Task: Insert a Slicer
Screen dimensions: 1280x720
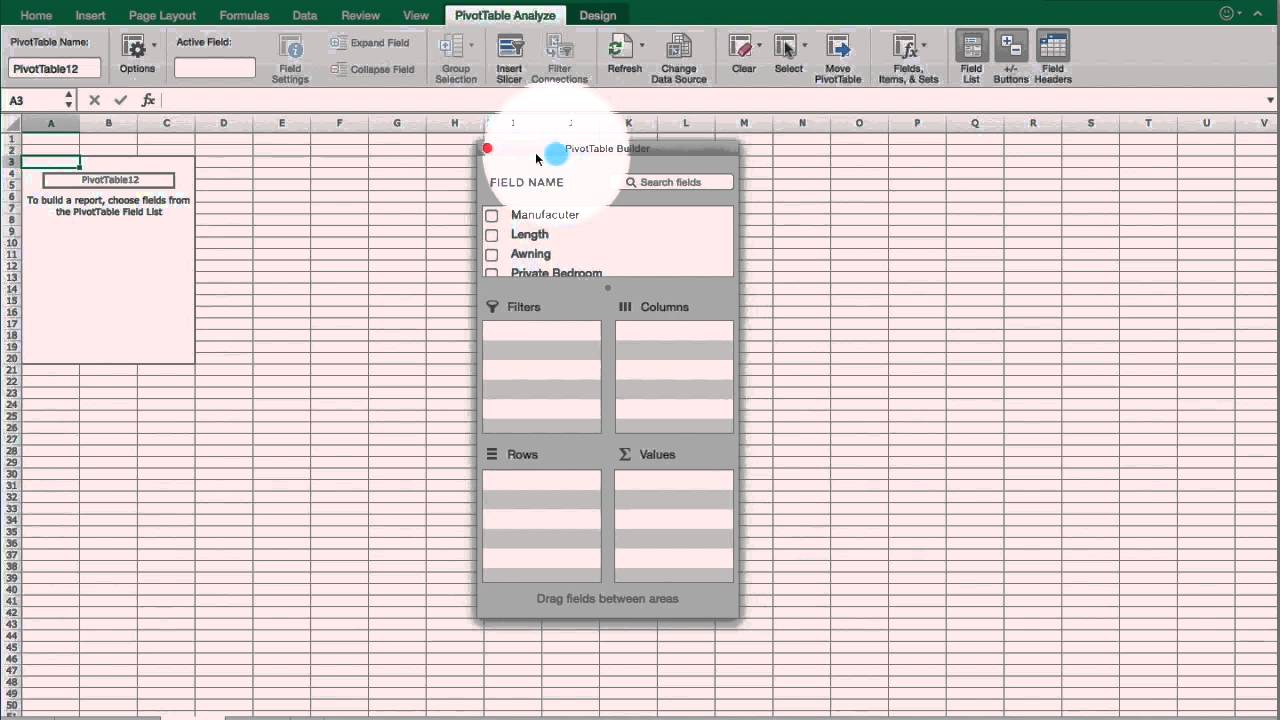Action: pos(510,58)
